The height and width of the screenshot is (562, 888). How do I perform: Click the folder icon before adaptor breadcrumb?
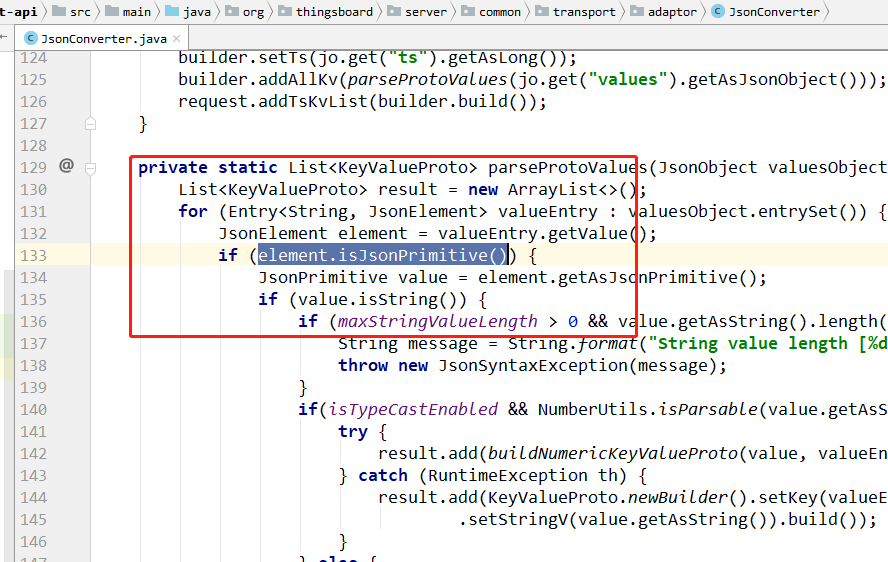pyautogui.click(x=637, y=11)
